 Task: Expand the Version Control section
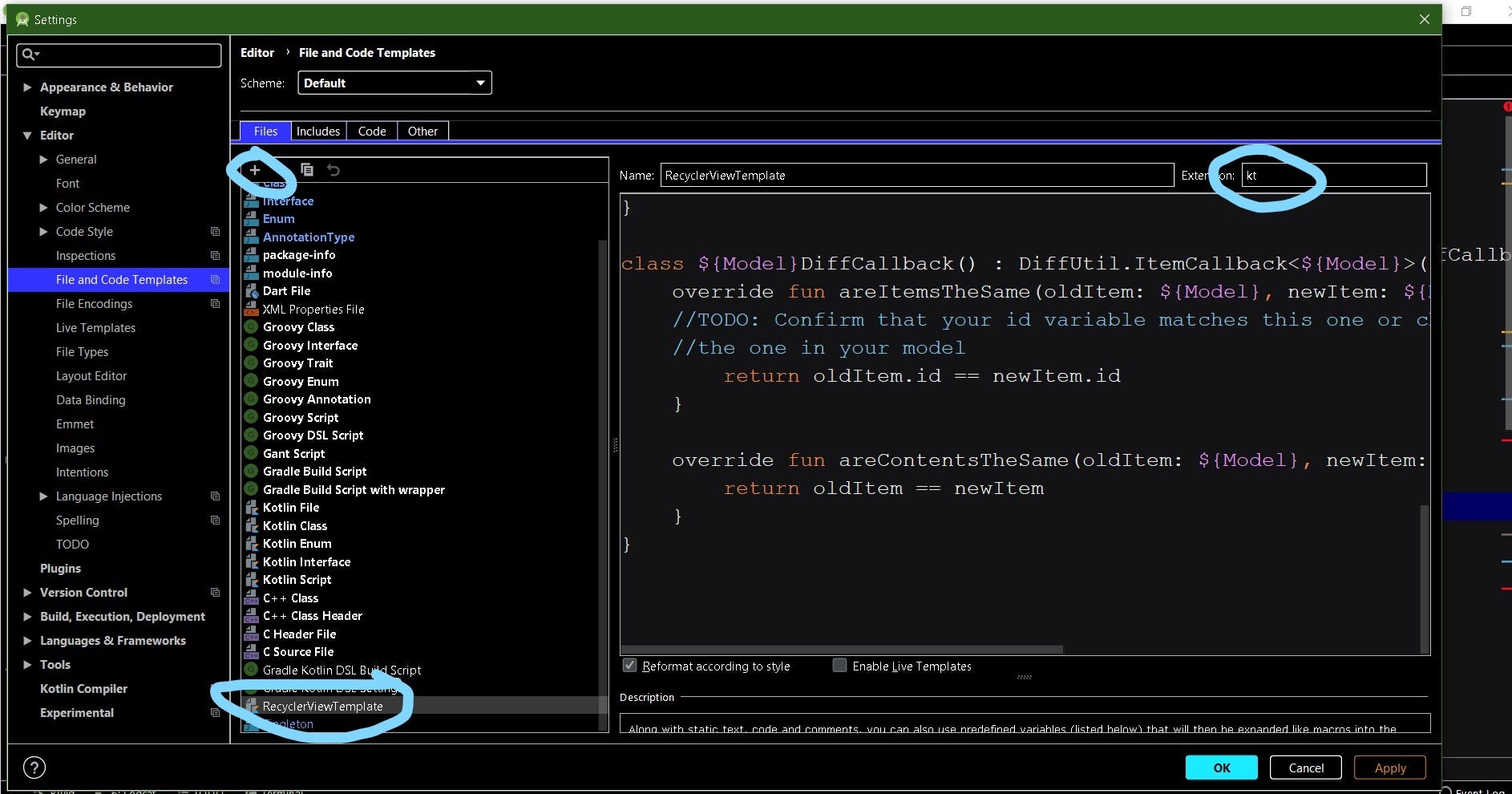[27, 593]
